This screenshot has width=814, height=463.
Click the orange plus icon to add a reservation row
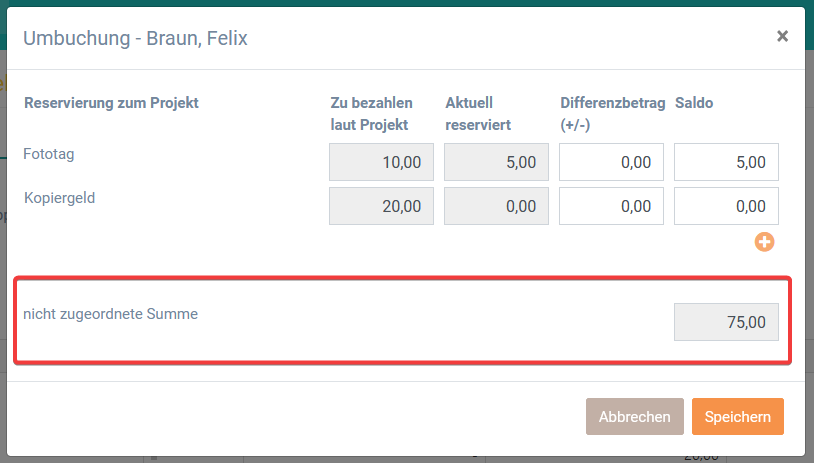[765, 241]
